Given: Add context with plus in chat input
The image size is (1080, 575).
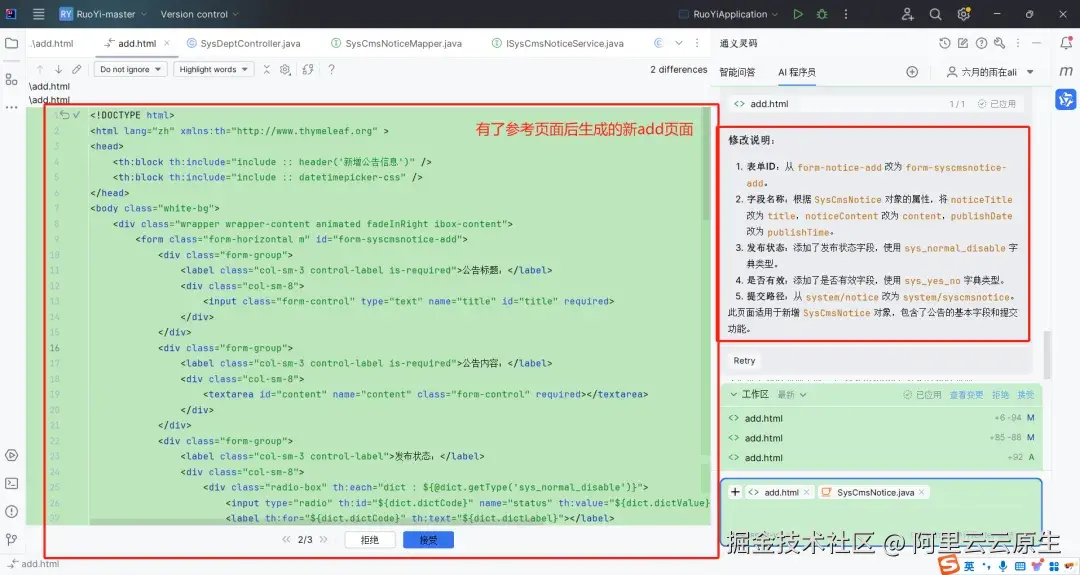Looking at the screenshot, I should (735, 492).
